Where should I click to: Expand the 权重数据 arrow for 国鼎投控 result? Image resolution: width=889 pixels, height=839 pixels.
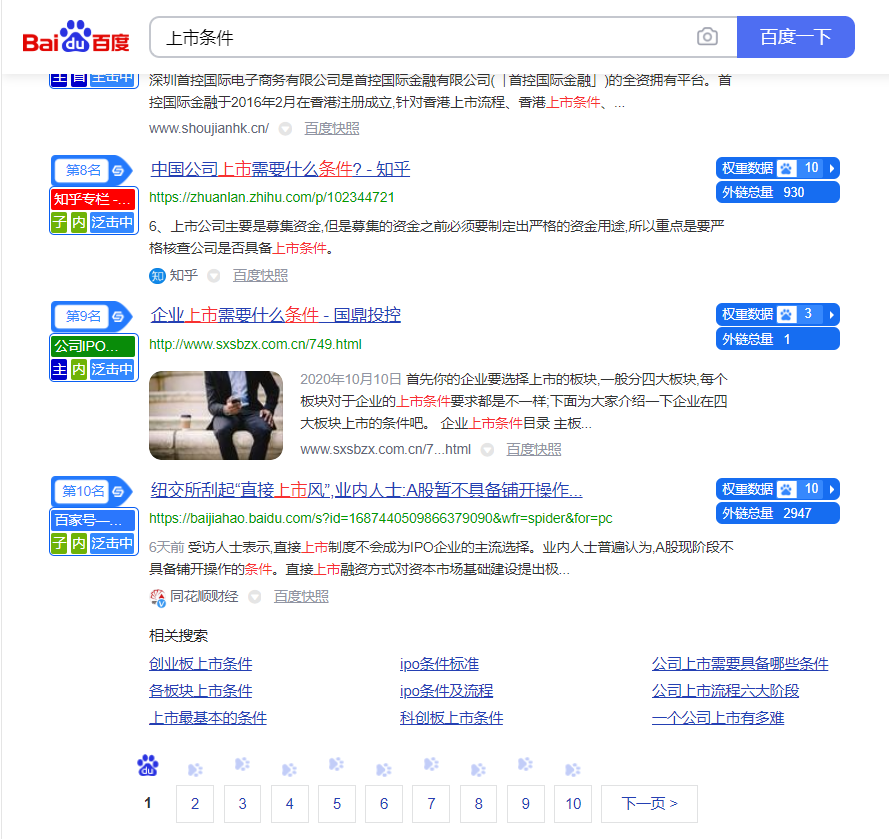pos(832,315)
